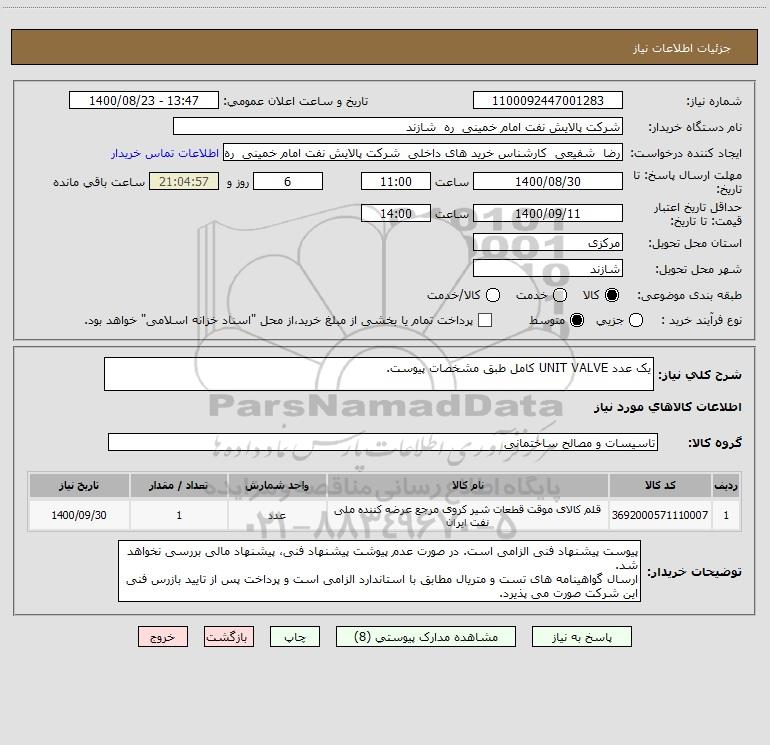The height and width of the screenshot is (745, 770).
Task: Click the پاسخ به نیاز button
Action: (581, 636)
